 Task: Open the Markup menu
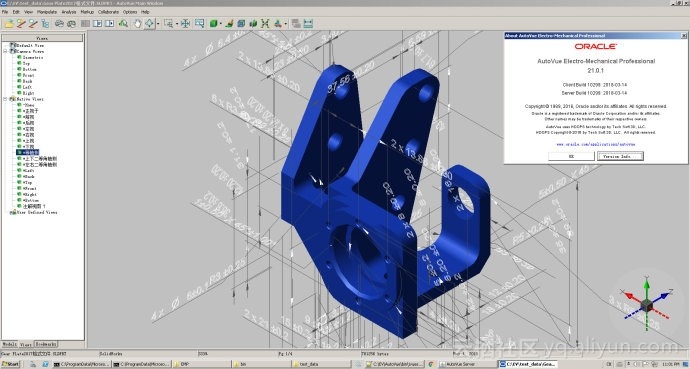[87, 12]
